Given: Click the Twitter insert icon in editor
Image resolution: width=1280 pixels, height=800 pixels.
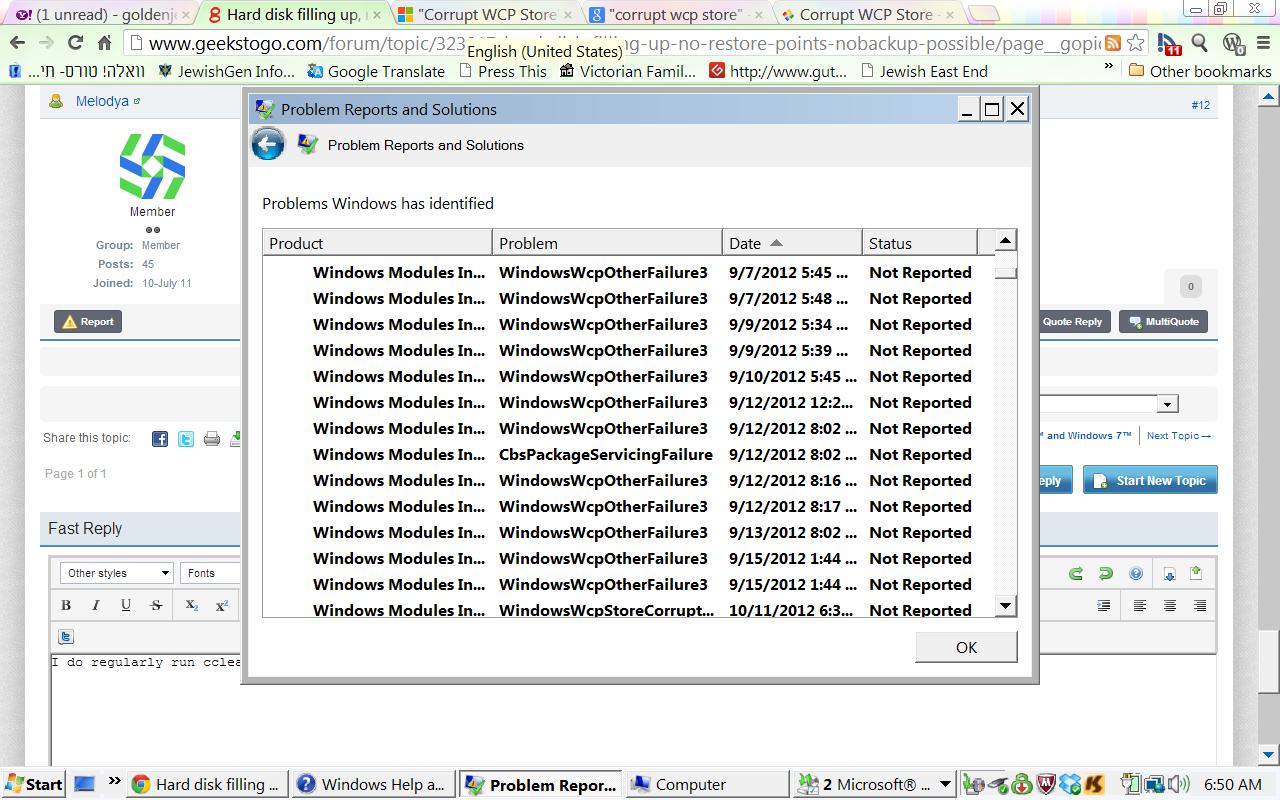Looking at the screenshot, I should click(x=66, y=636).
